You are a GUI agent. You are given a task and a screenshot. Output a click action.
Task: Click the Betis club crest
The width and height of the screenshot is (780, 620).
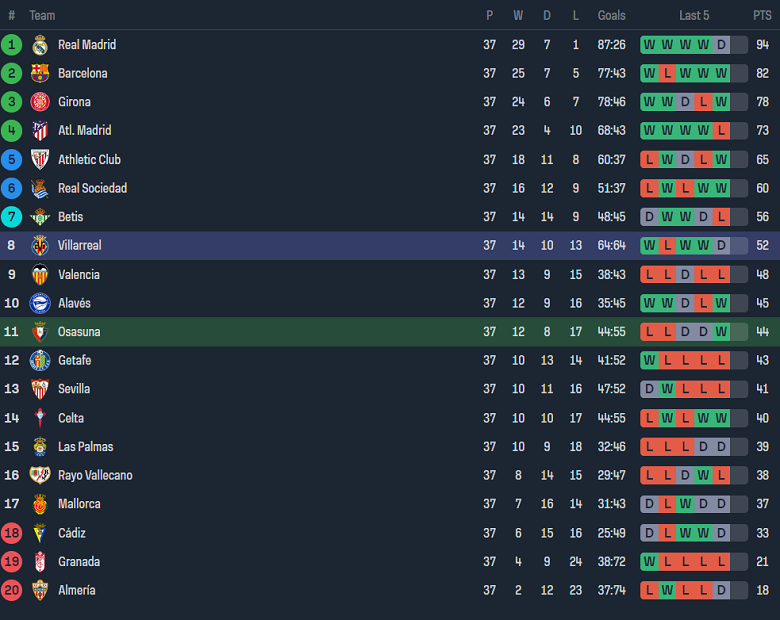coord(40,217)
